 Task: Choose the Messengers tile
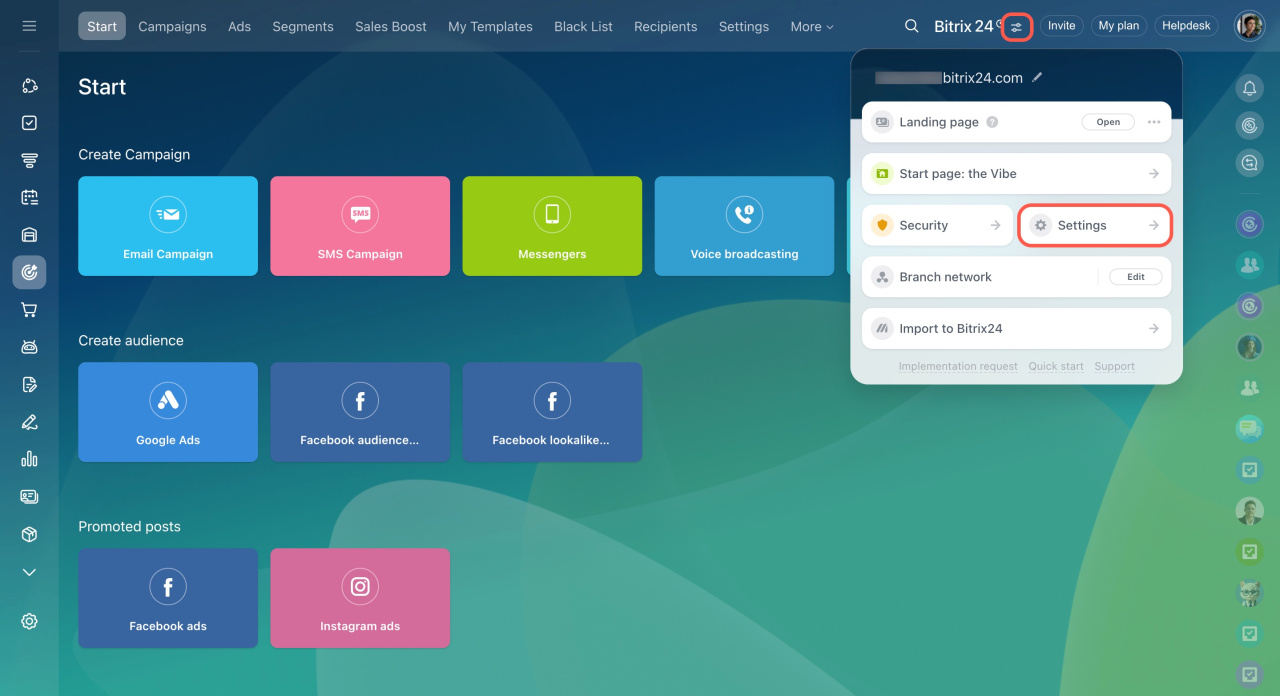pyautogui.click(x=552, y=226)
